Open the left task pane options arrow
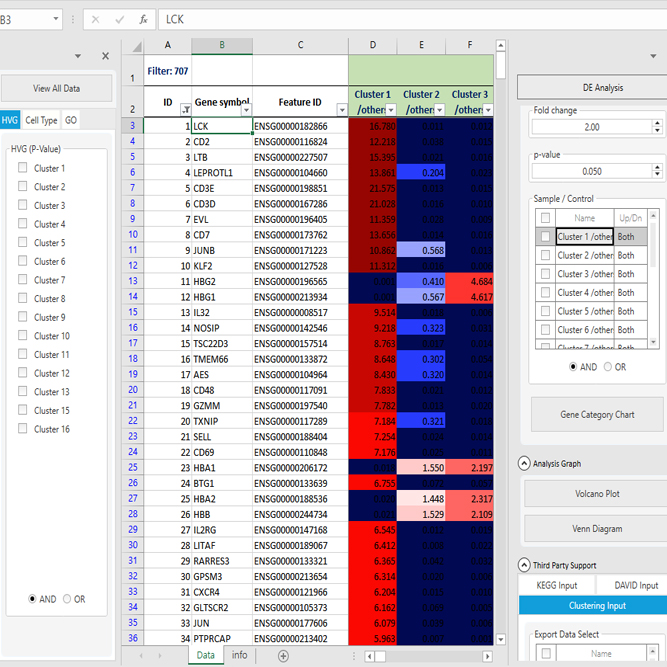 pos(79,56)
